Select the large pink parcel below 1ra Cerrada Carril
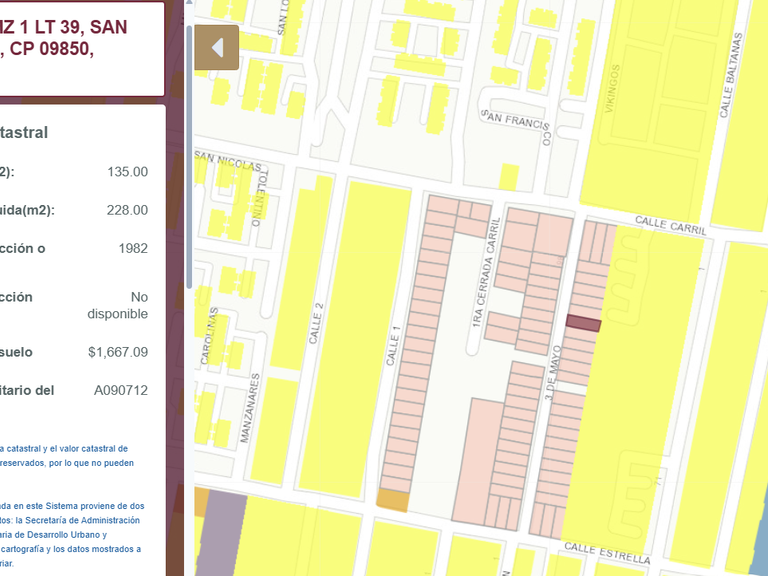768x576 pixels. (x=477, y=460)
